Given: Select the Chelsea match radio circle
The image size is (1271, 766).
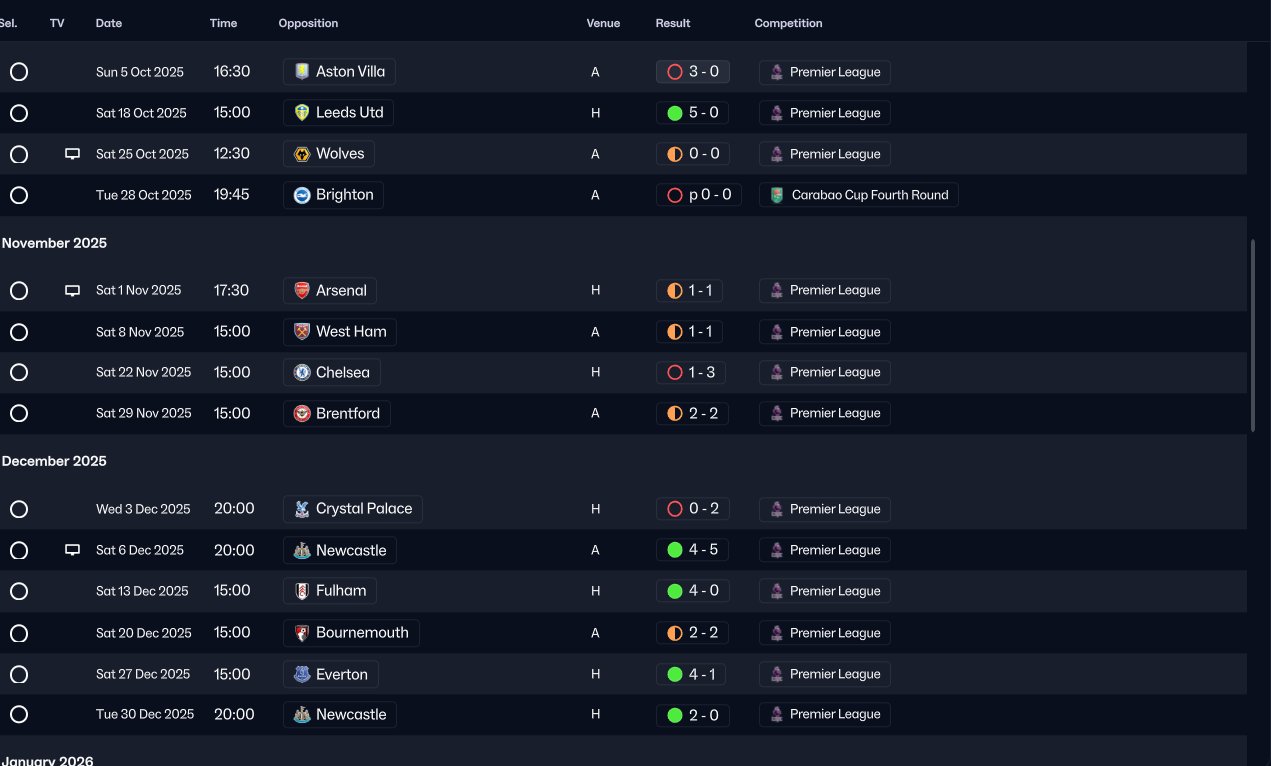Looking at the screenshot, I should (19, 372).
